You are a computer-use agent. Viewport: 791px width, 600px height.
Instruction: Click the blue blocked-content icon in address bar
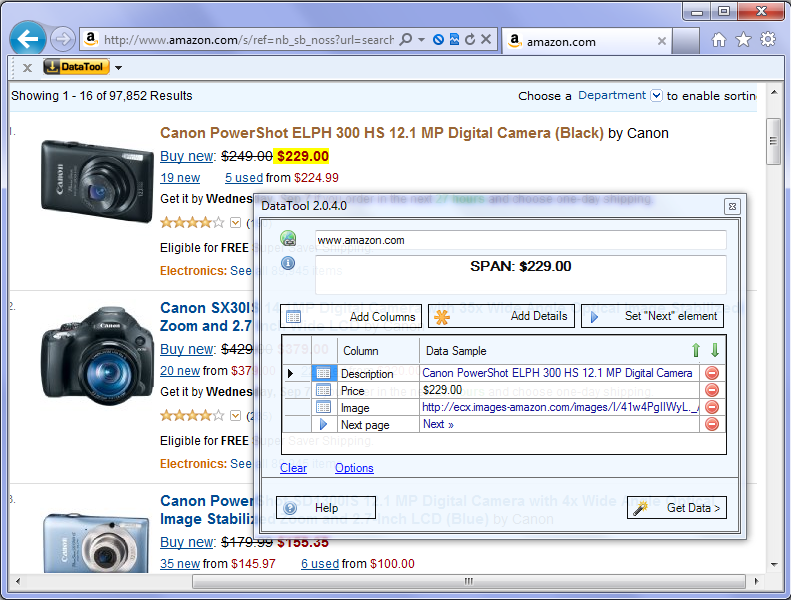point(438,39)
